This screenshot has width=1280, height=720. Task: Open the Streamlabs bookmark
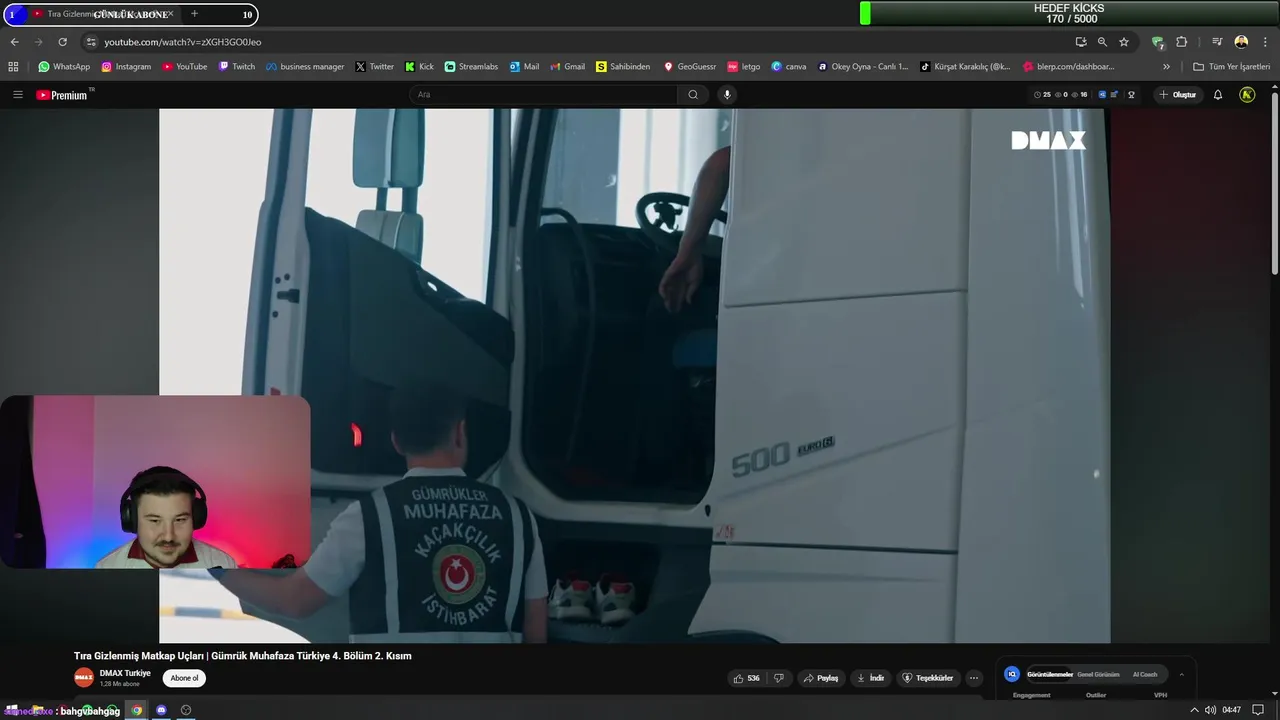click(471, 67)
